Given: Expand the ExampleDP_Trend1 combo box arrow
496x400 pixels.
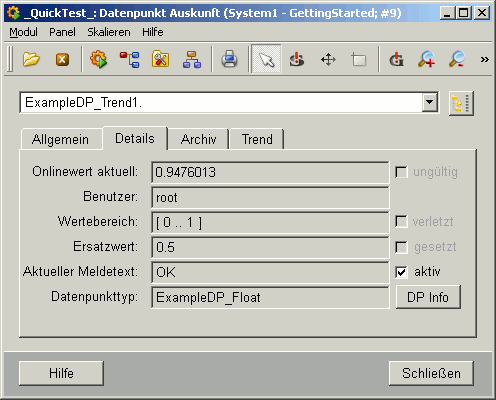Looking at the screenshot, I should coord(430,102).
